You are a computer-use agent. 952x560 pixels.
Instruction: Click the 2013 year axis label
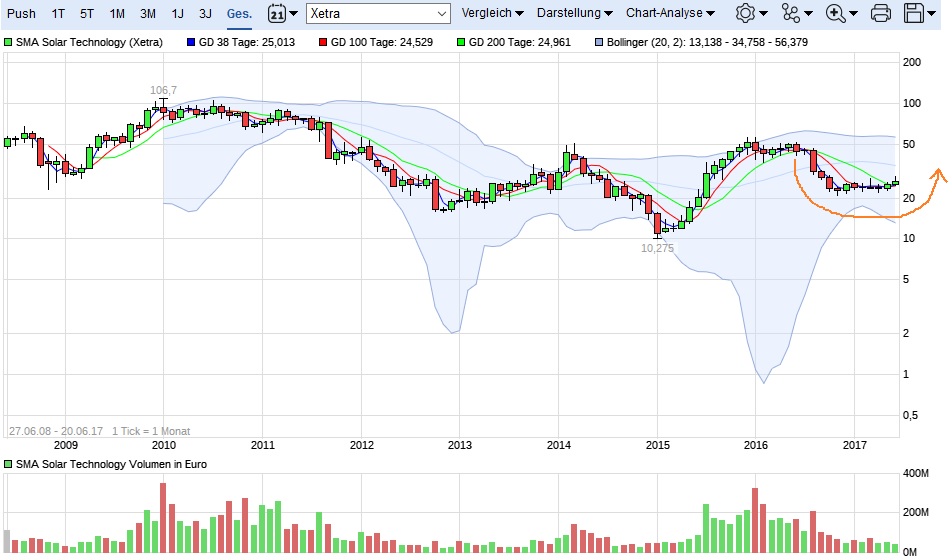click(460, 445)
